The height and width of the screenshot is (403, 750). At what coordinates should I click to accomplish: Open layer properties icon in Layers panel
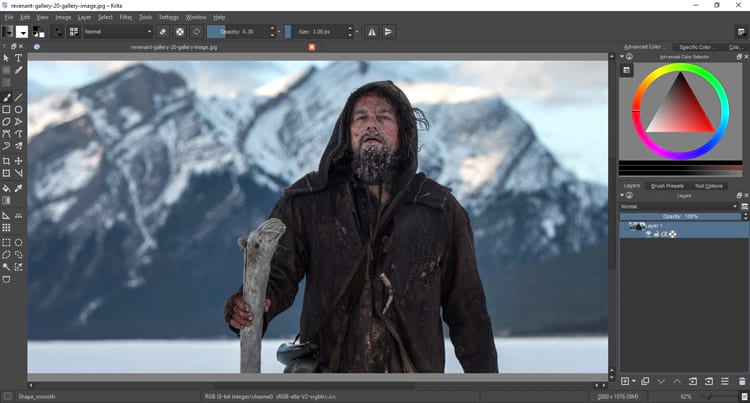725,381
